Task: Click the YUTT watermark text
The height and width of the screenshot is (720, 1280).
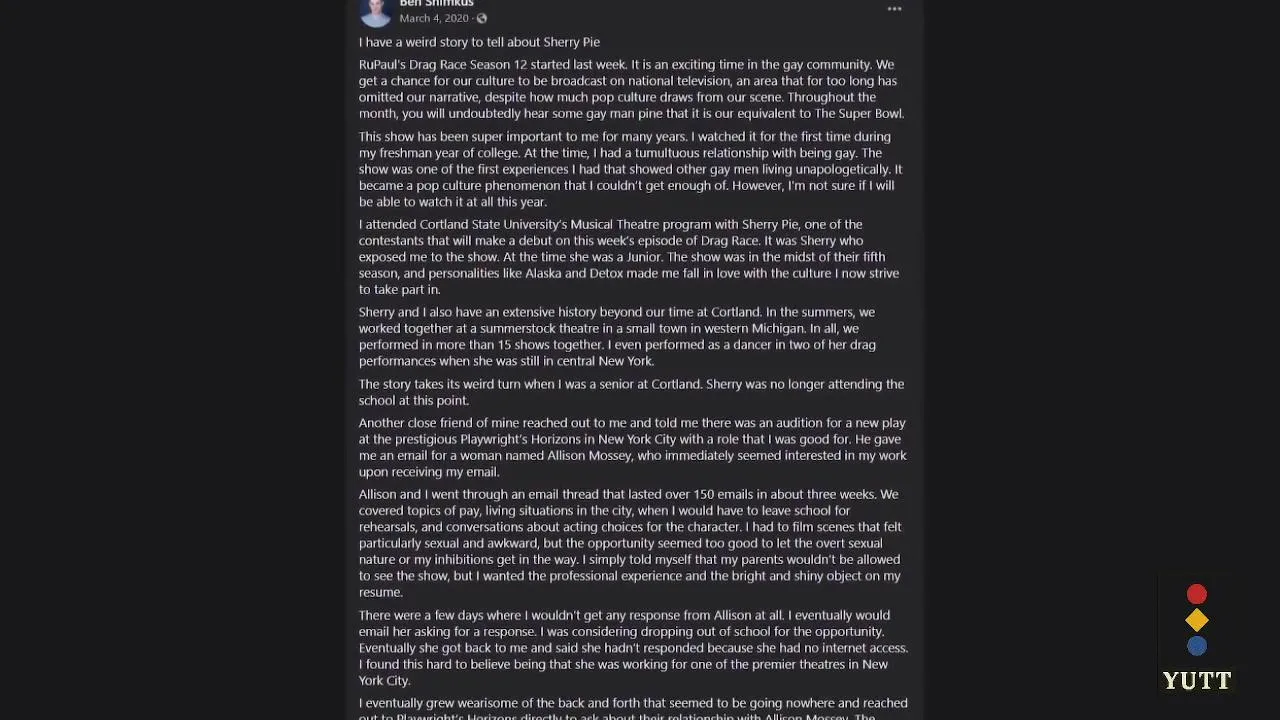Action: pyautogui.click(x=1197, y=681)
